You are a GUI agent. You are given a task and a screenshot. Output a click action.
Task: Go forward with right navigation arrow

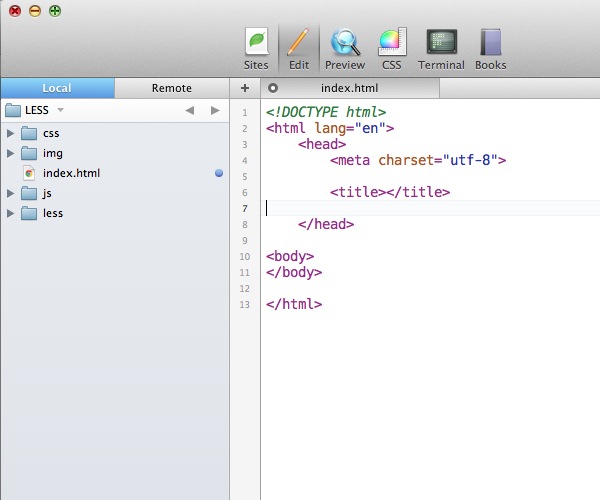(215, 111)
